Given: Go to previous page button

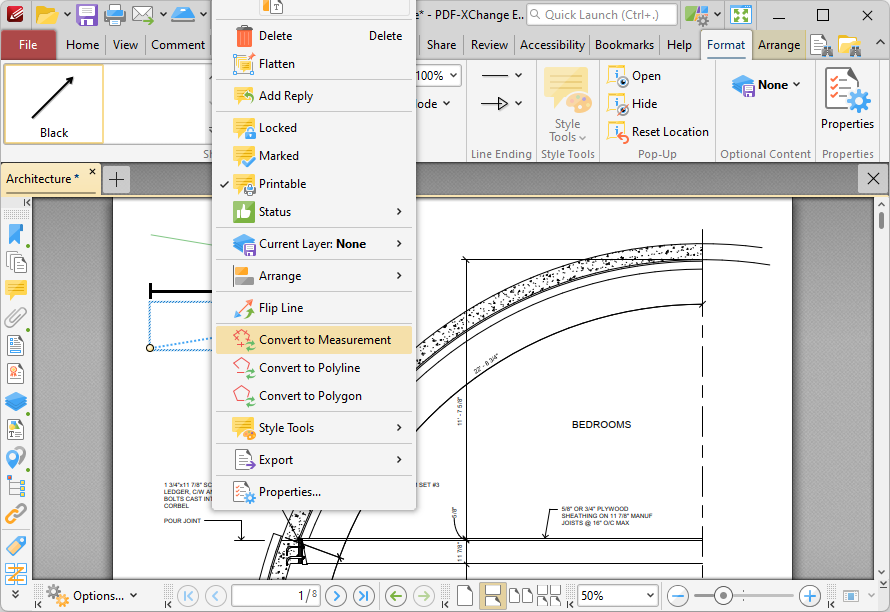Looking at the screenshot, I should click(x=216, y=596).
